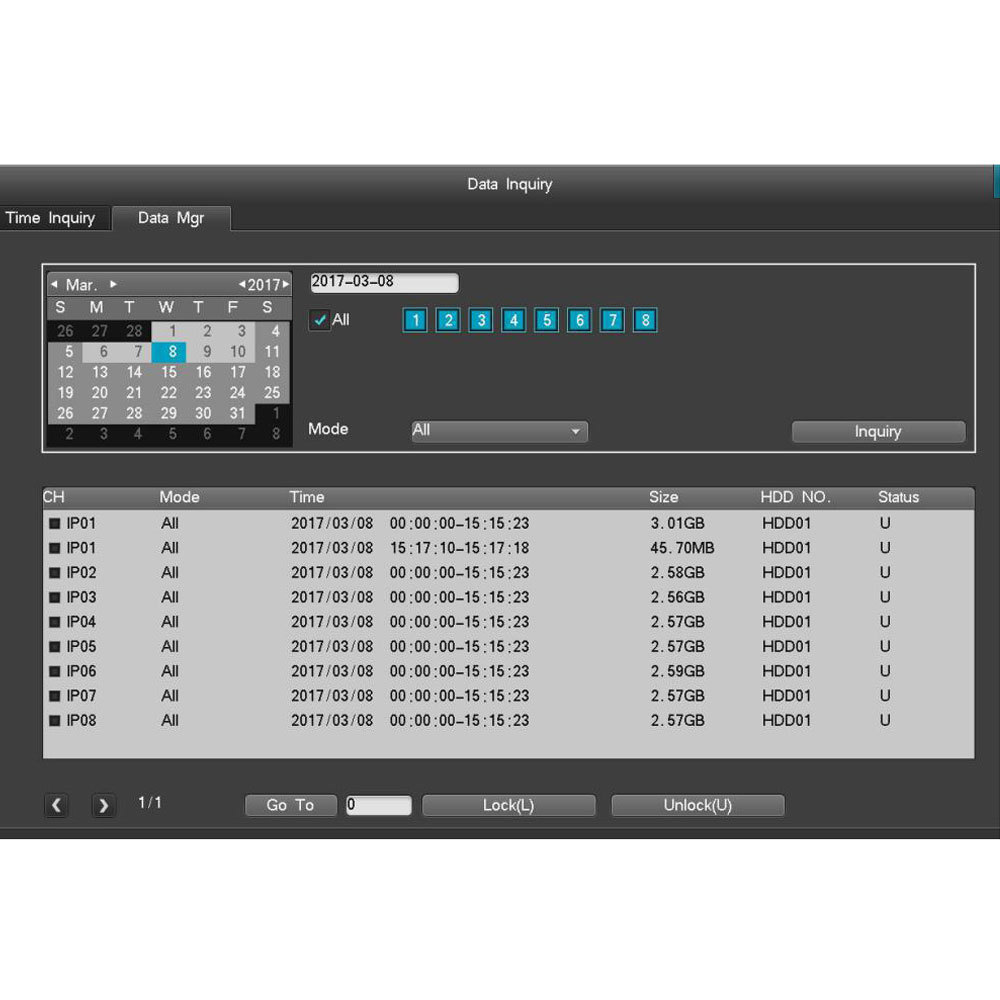This screenshot has height=1000, width=1000.
Task: Click the date field 2017-03-08
Action: [384, 282]
